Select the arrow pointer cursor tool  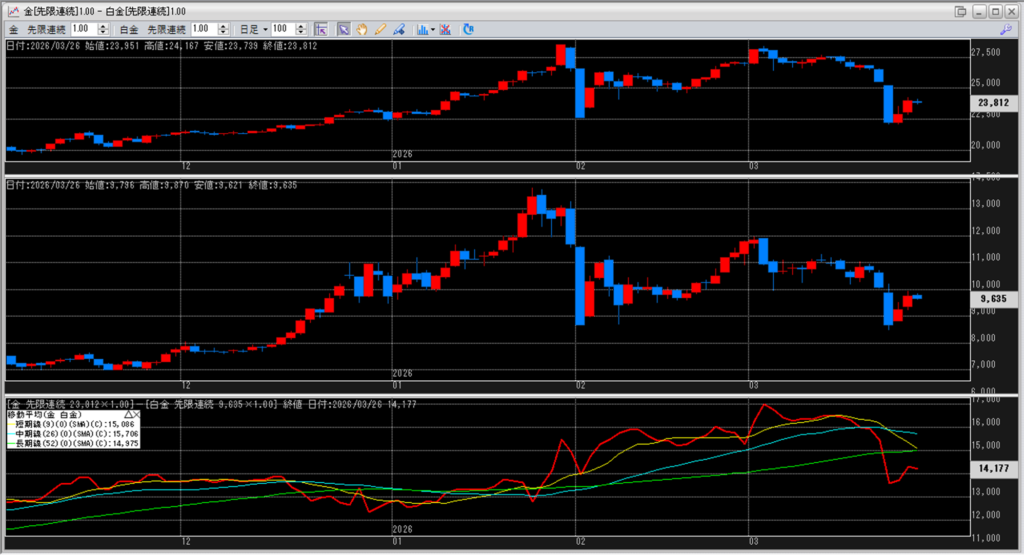(x=344, y=29)
